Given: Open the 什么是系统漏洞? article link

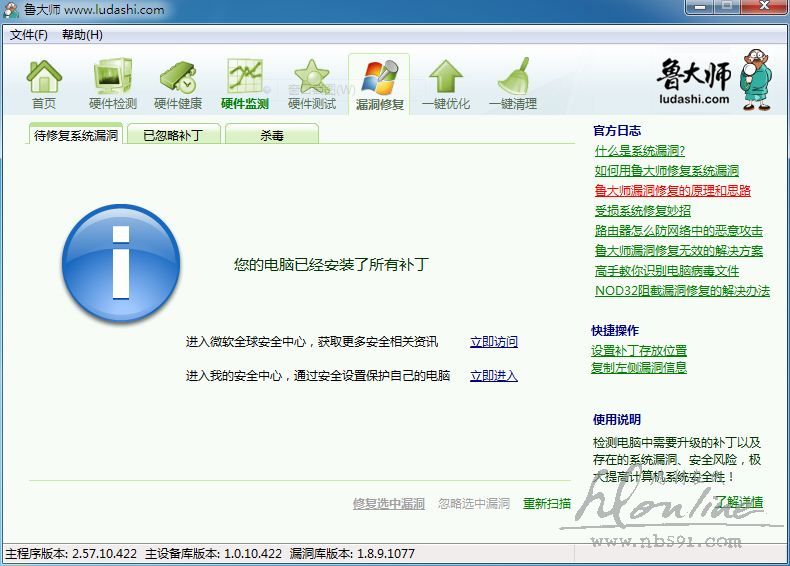Looking at the screenshot, I should pos(640,151).
